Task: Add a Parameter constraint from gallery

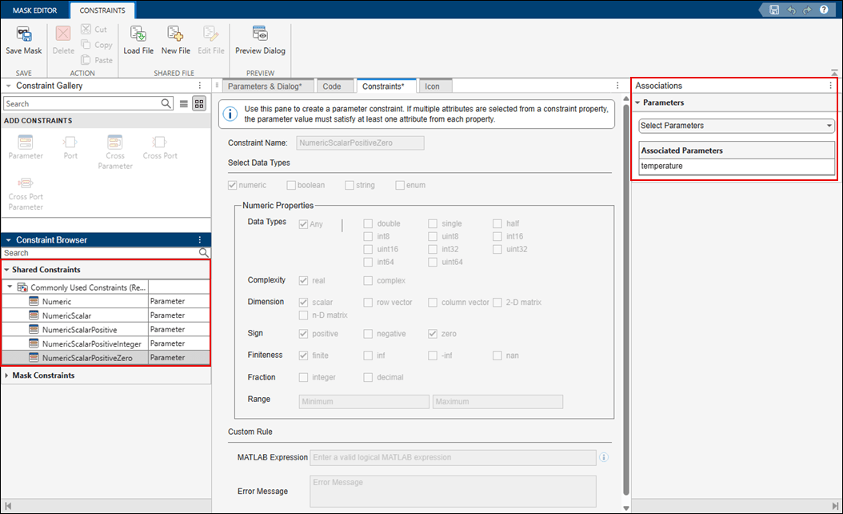Action: tap(25, 147)
